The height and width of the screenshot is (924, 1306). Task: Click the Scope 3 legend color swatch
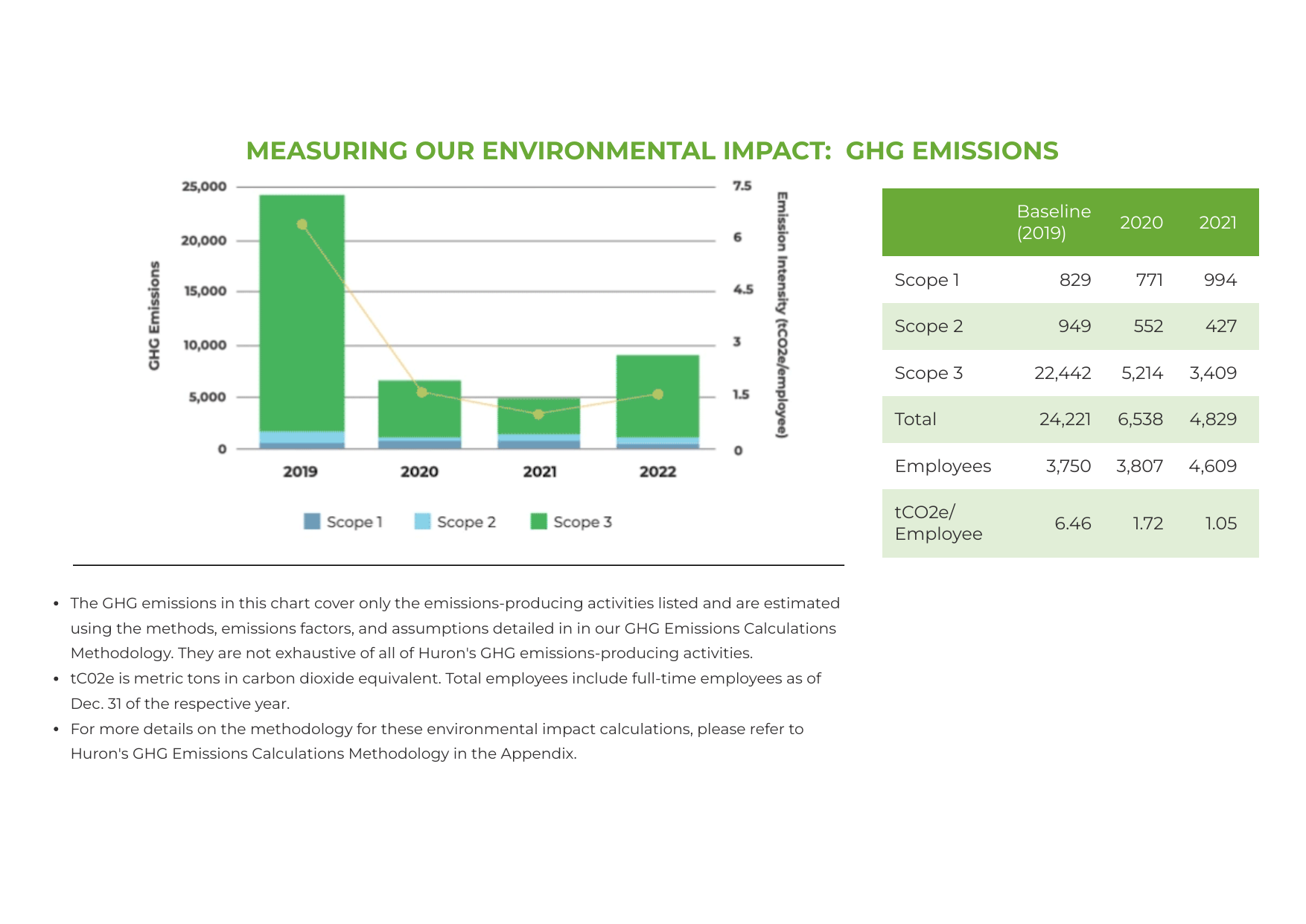[538, 521]
